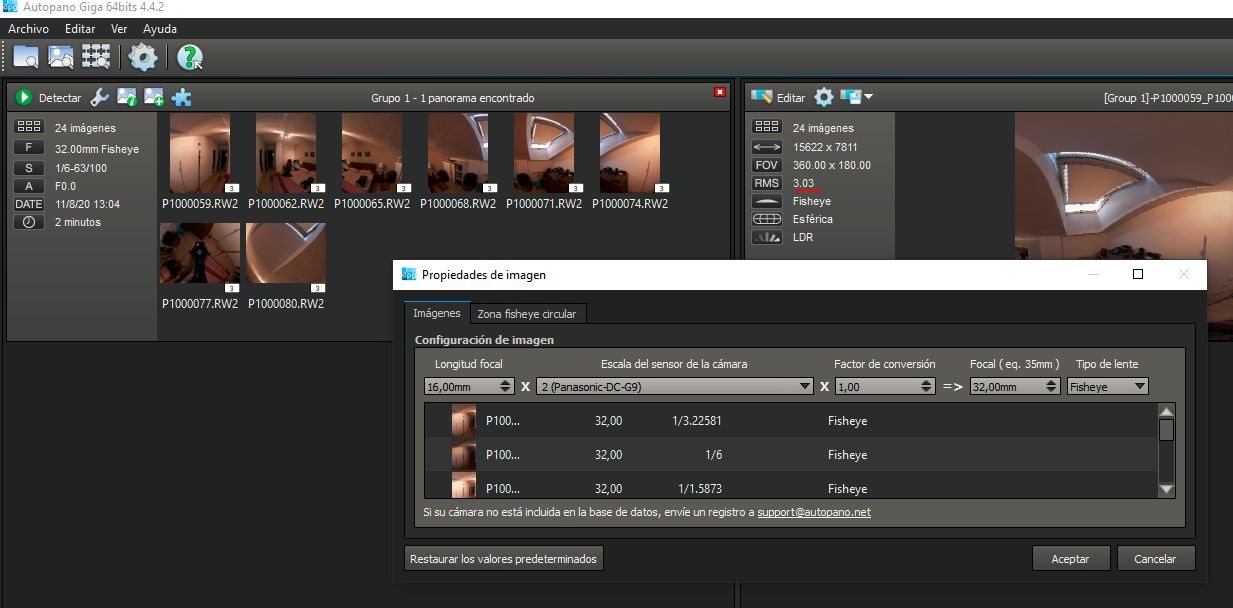This screenshot has height=608, width=1233.
Task: Click the support@autopano.net link
Action: tap(813, 512)
